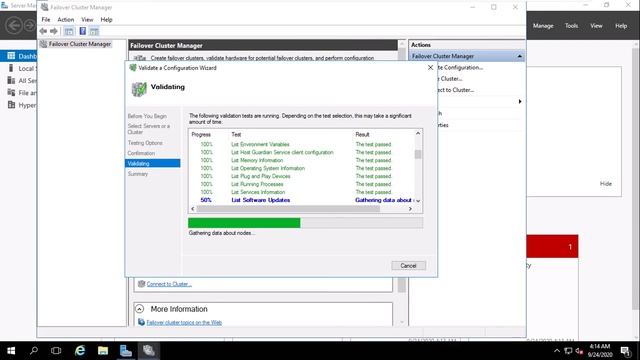
Task: Collapse the More Information section
Action: (140, 309)
